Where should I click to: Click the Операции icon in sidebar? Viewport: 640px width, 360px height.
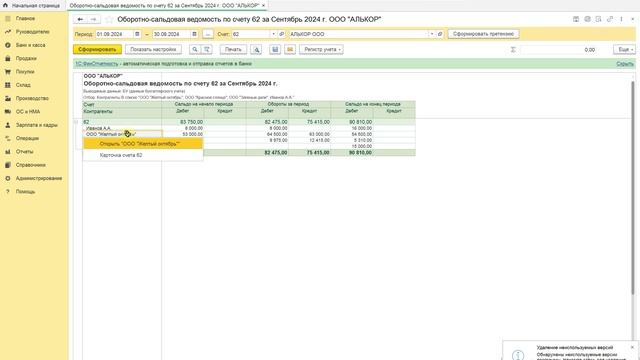pyautogui.click(x=8, y=138)
